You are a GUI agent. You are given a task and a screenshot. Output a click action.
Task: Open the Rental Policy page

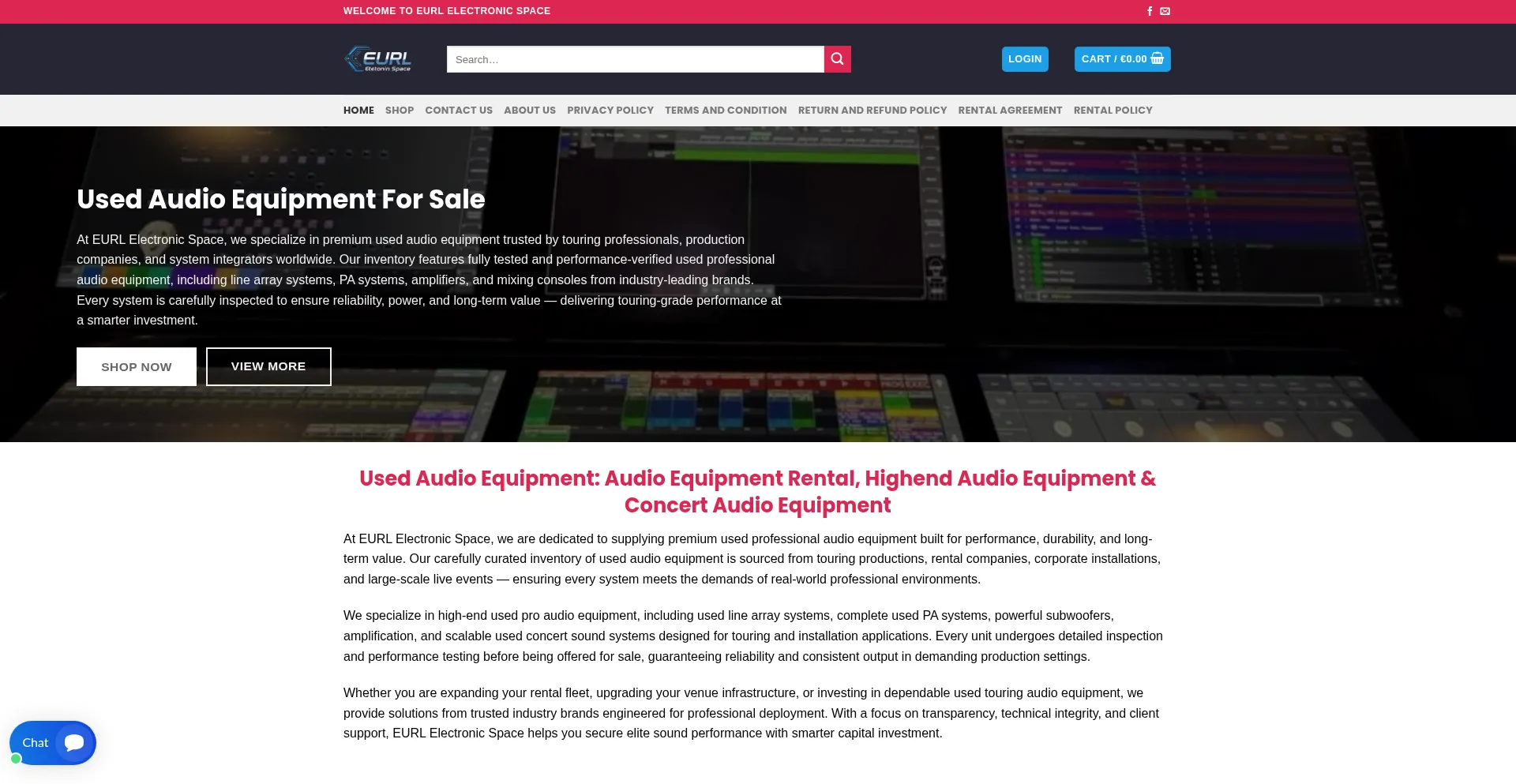1113,111
